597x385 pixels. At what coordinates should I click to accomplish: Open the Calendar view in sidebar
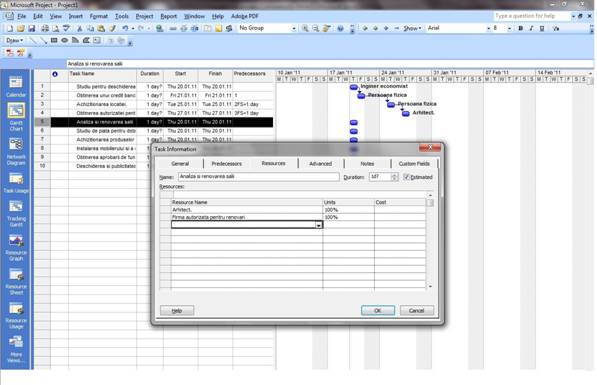coord(16,86)
